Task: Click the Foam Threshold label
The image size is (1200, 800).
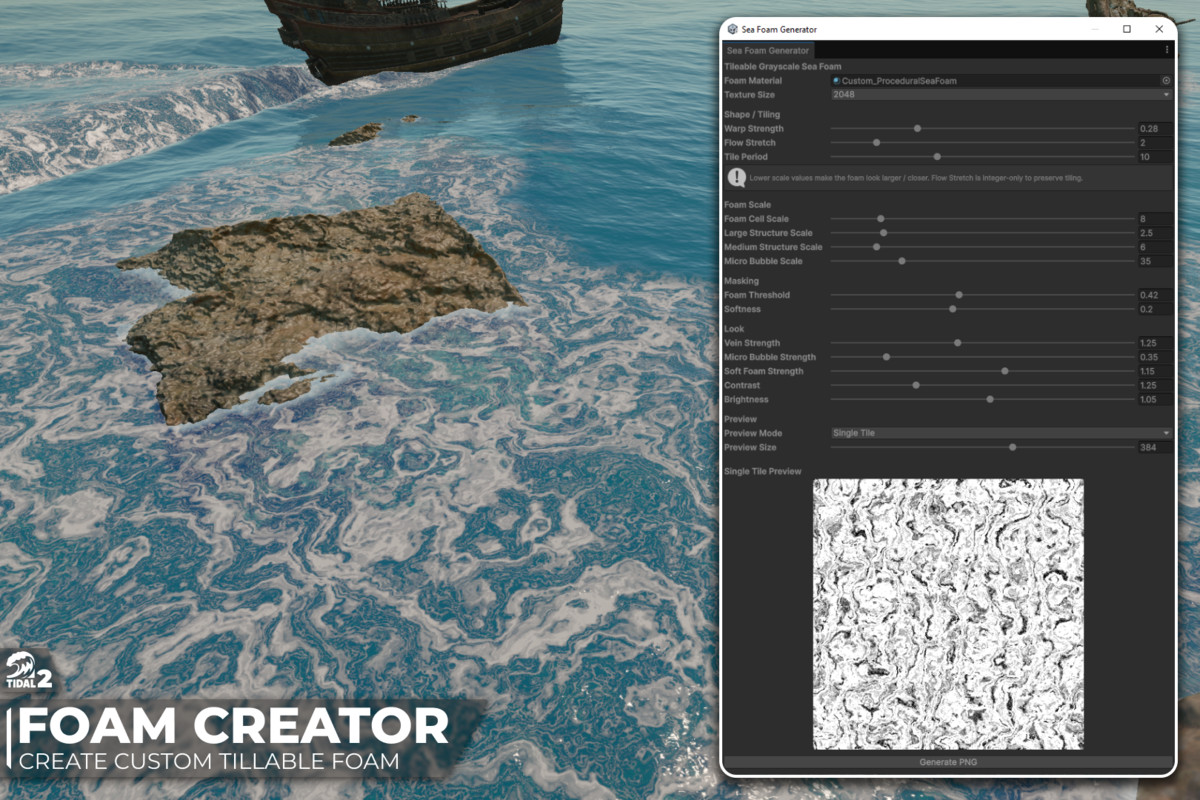Action: [757, 295]
